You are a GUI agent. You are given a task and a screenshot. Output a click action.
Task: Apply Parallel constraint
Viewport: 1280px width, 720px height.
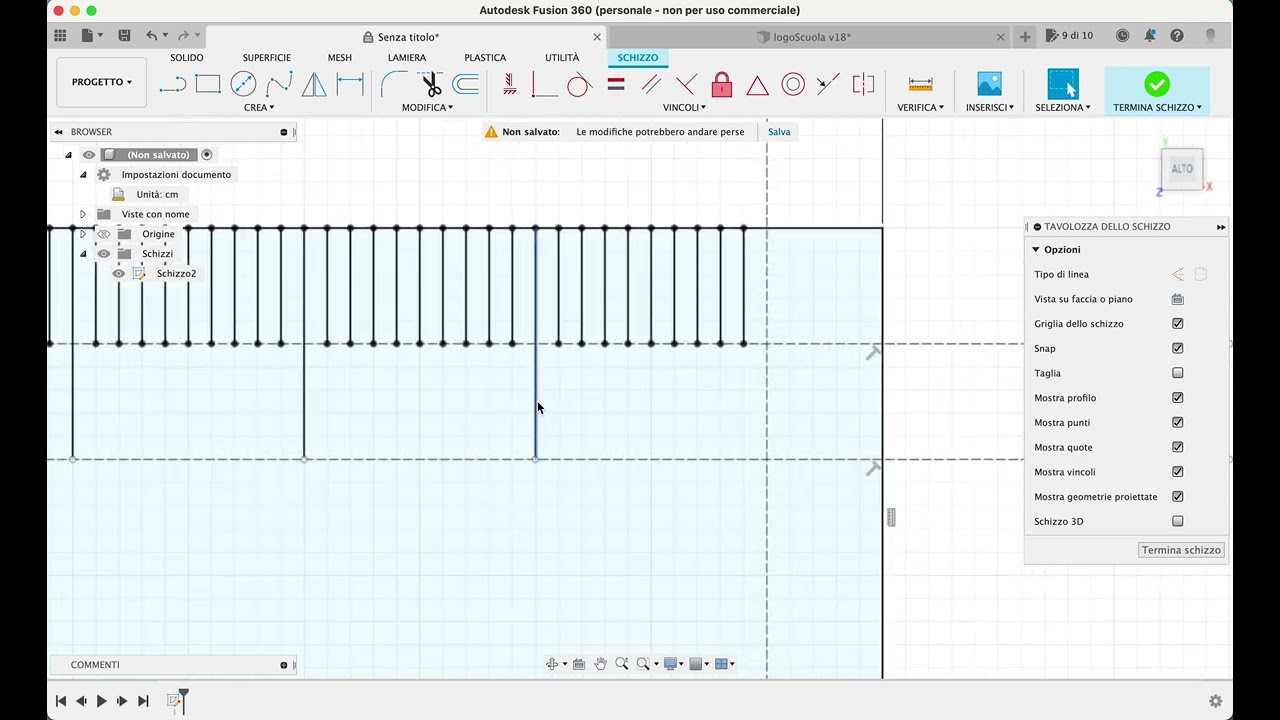pos(651,85)
